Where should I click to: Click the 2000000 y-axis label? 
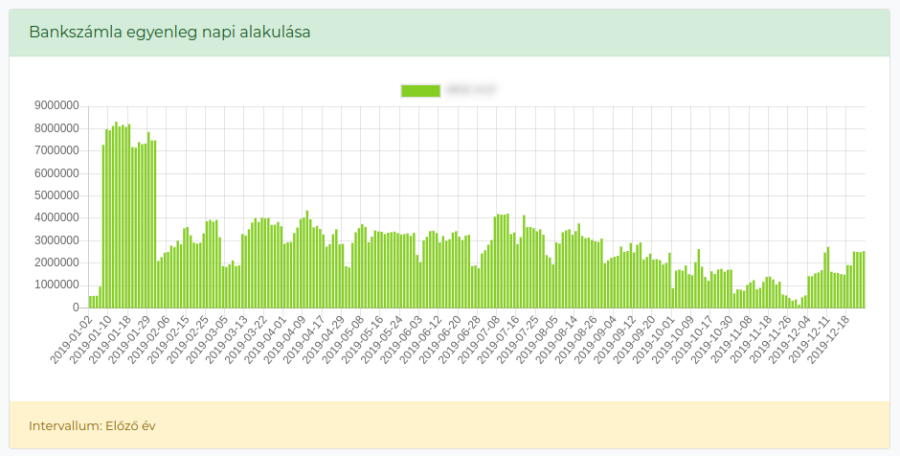(56, 263)
